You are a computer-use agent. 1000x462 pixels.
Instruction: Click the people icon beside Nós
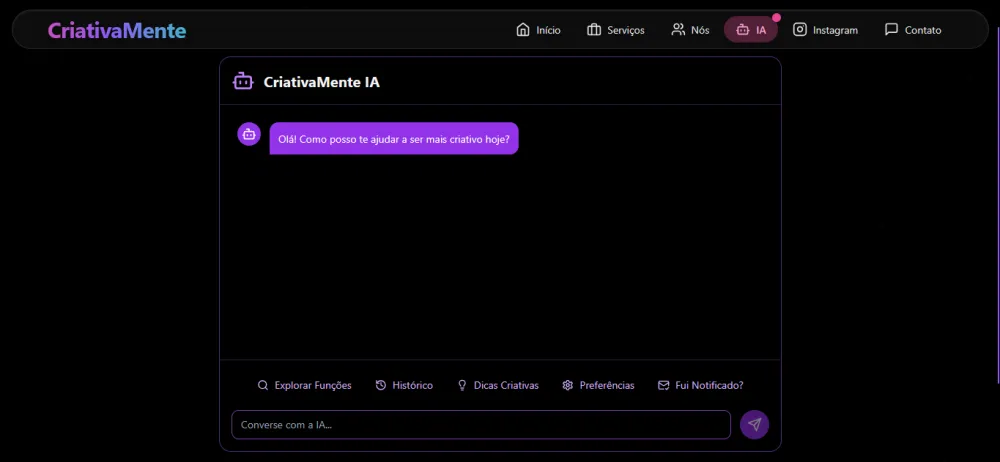point(678,30)
